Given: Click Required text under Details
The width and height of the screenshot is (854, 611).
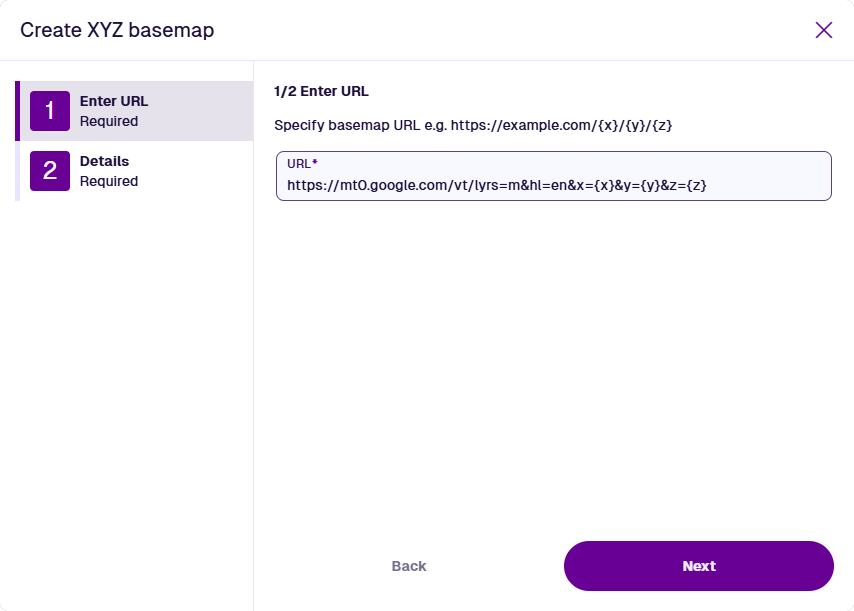Looking at the screenshot, I should (x=109, y=182).
